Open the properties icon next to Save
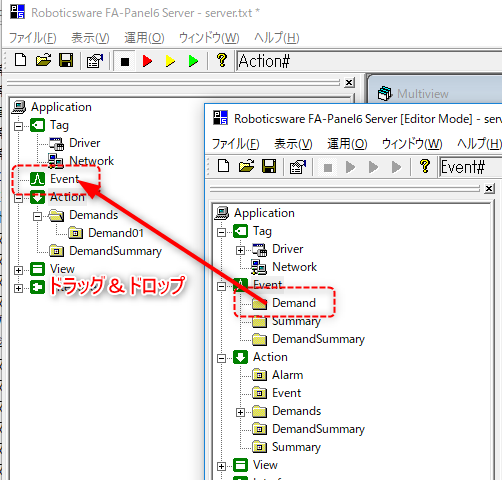Viewport: 502px width, 480px height. pyautogui.click(x=95, y=61)
